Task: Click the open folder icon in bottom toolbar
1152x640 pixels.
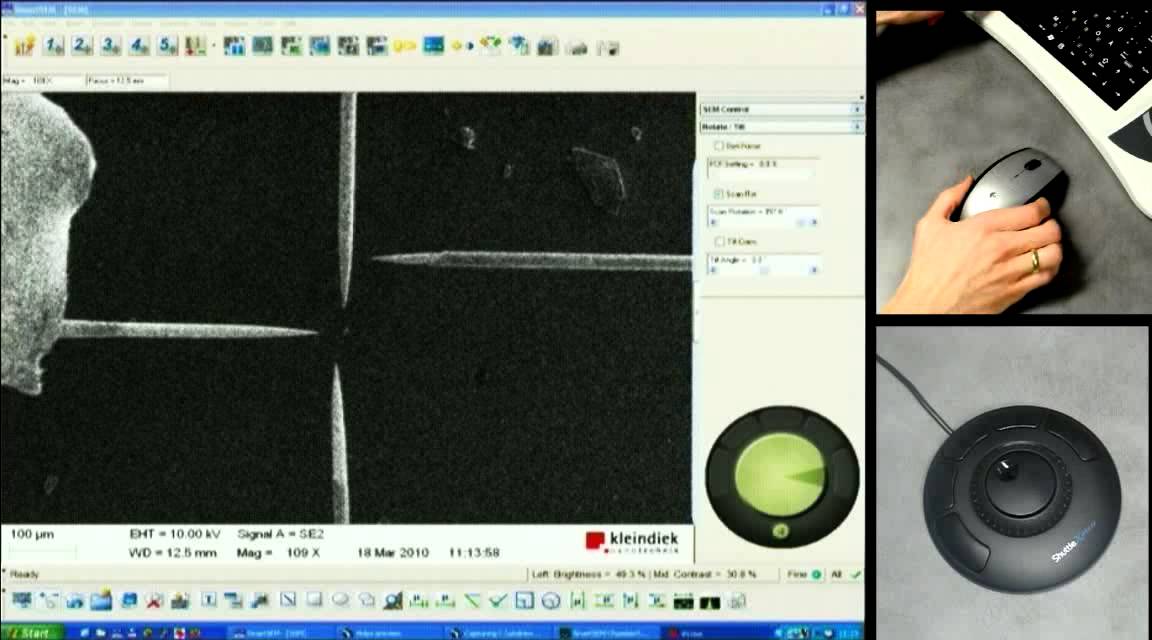Action: [101, 600]
